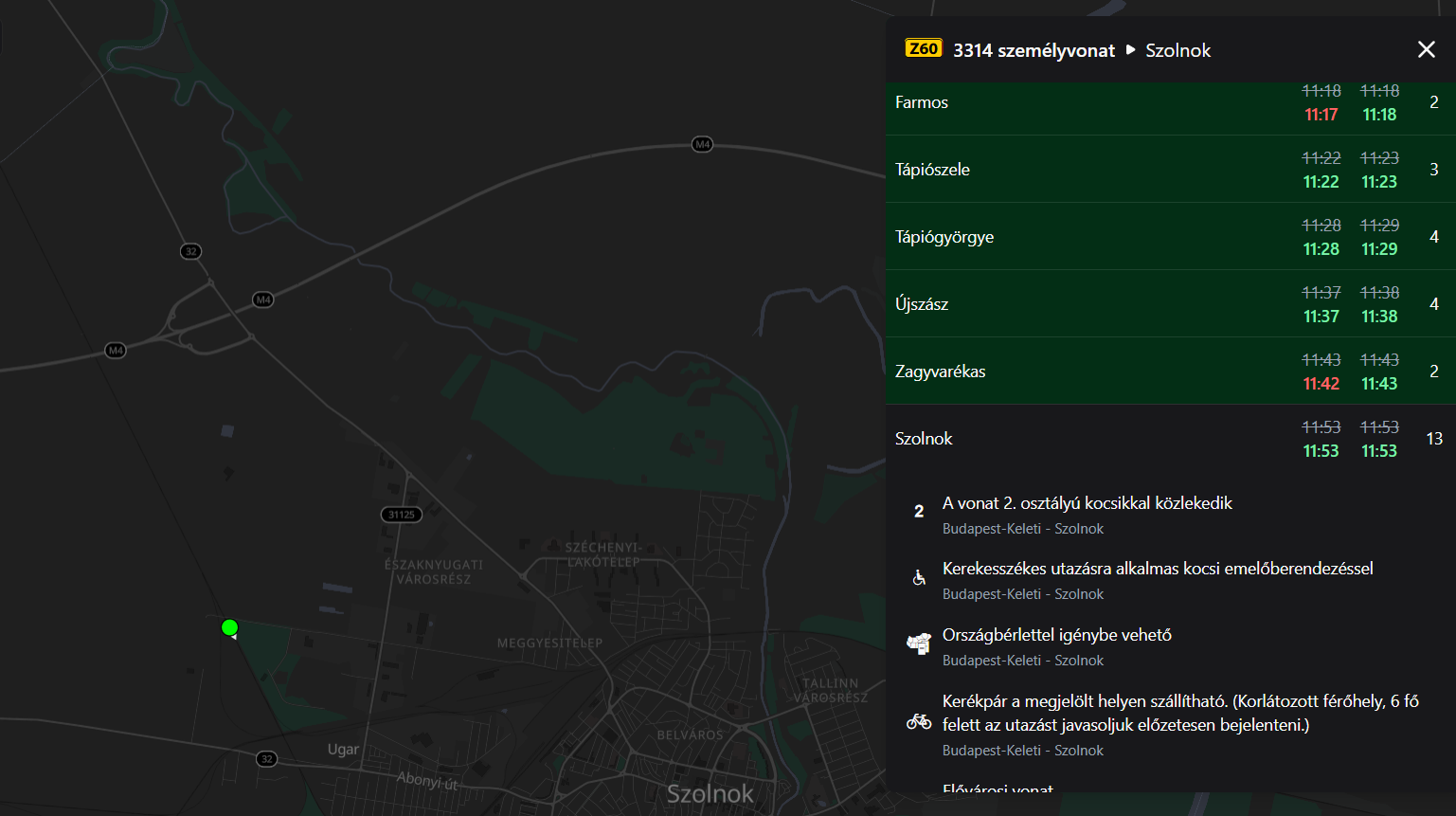1456x816 pixels.
Task: Click the M4 road marker near top
Action: pyautogui.click(x=702, y=144)
